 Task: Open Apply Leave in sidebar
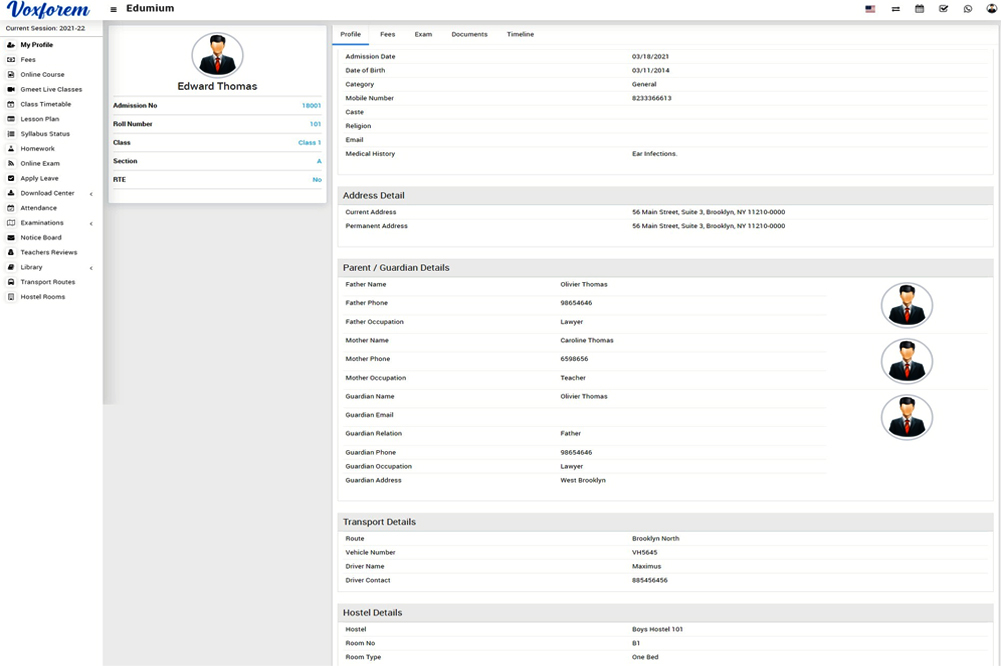tap(39, 178)
